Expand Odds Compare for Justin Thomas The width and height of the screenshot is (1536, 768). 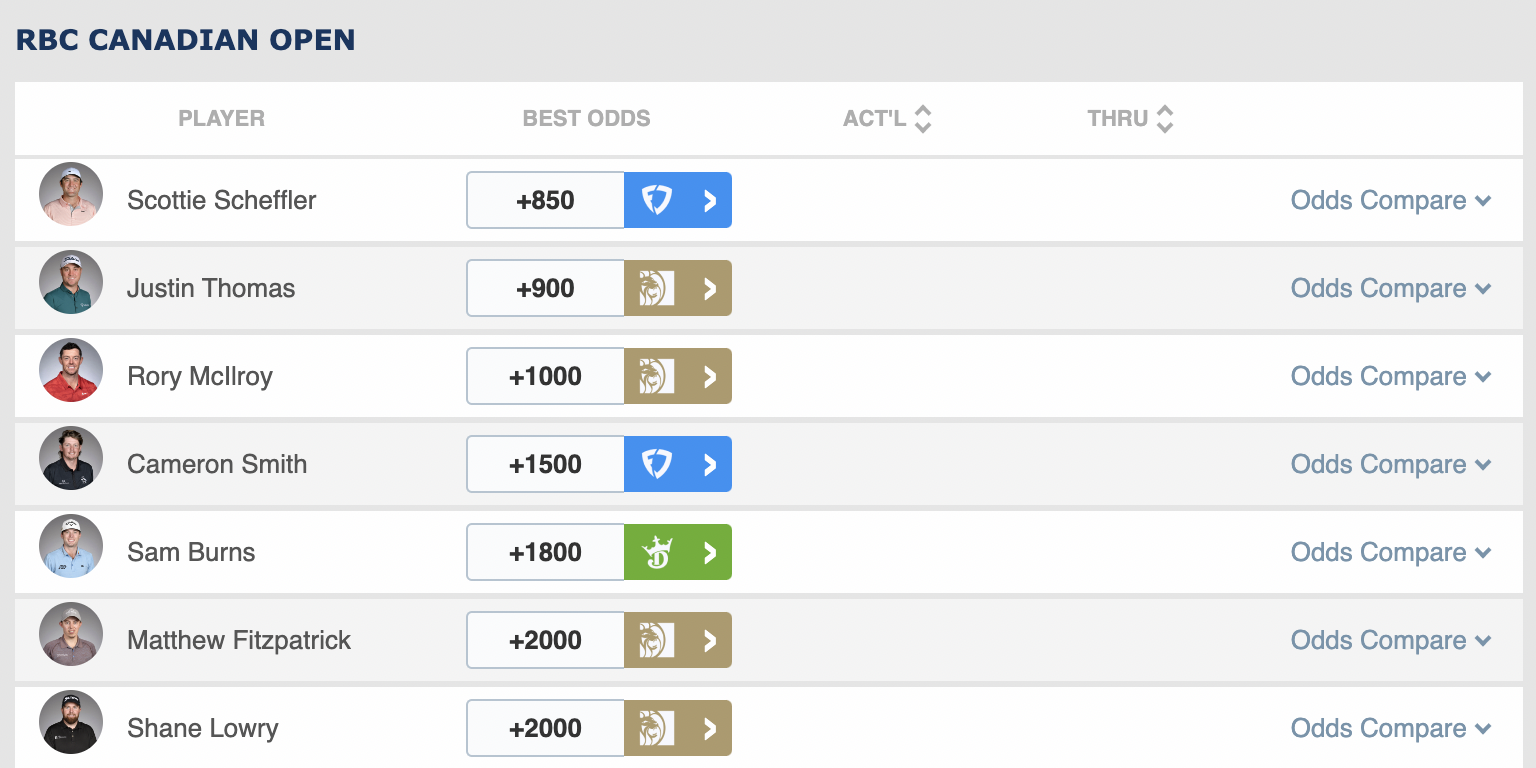coord(1391,288)
